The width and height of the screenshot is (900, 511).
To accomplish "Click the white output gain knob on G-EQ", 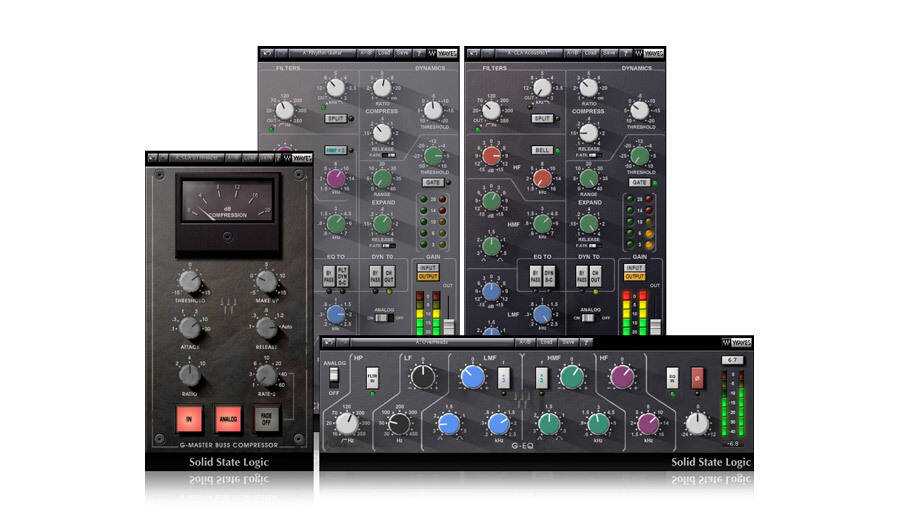I will (x=697, y=424).
